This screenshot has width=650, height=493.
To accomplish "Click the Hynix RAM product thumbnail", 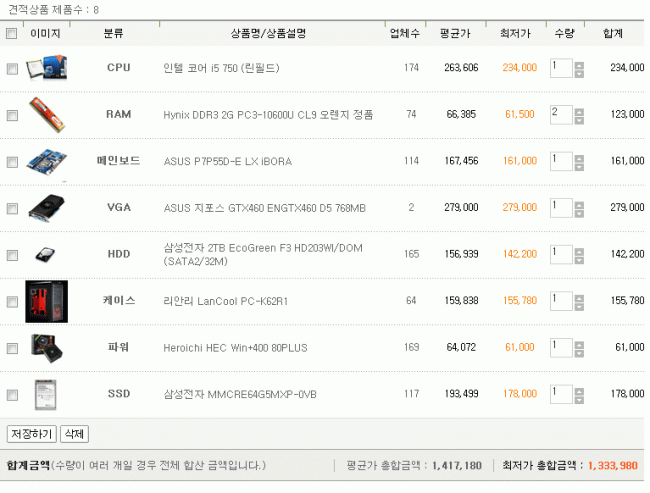I will [x=45, y=114].
